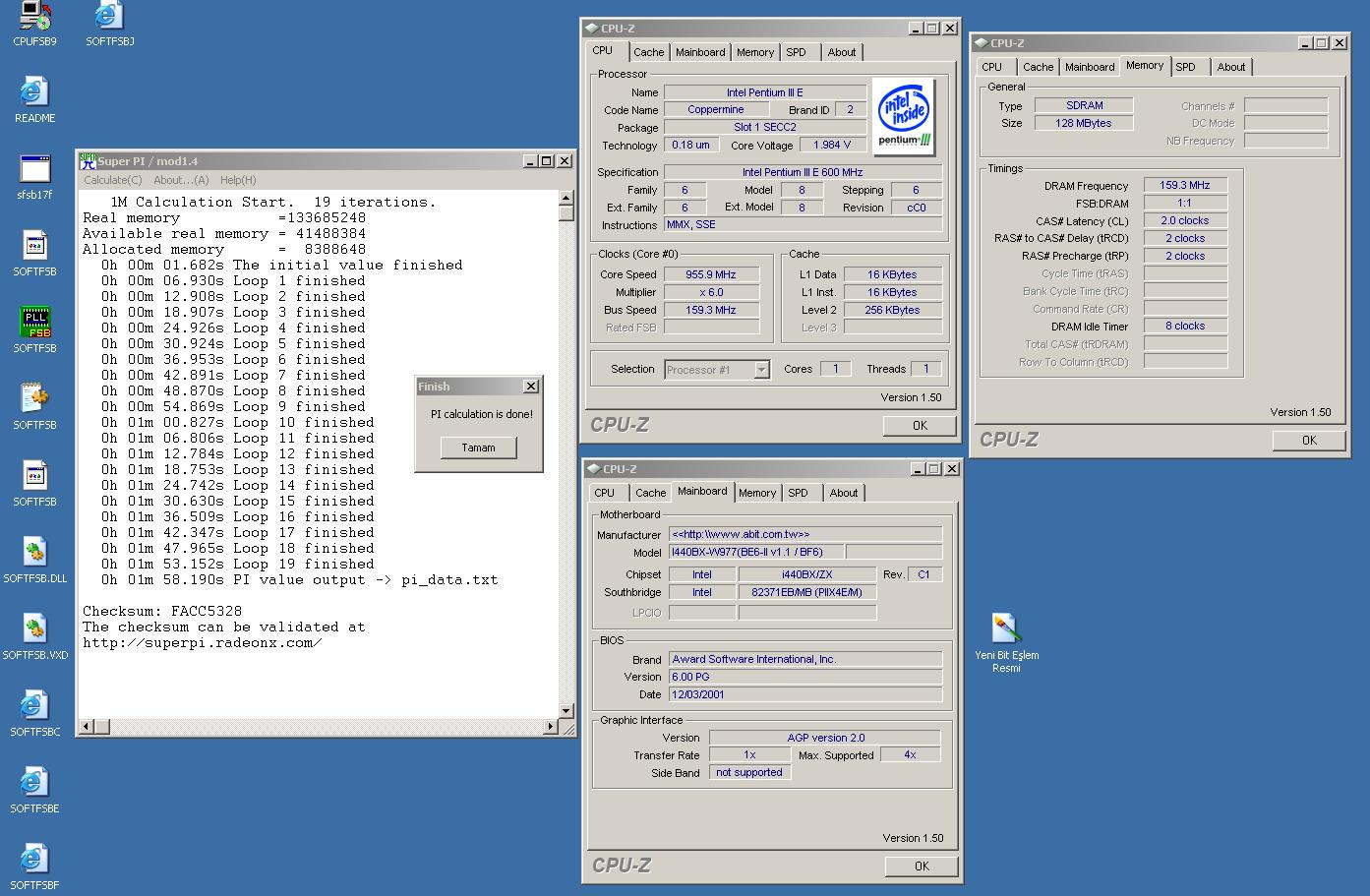Open the About...(A) menu in Super PI
The width and height of the screenshot is (1370, 896).
tap(181, 180)
